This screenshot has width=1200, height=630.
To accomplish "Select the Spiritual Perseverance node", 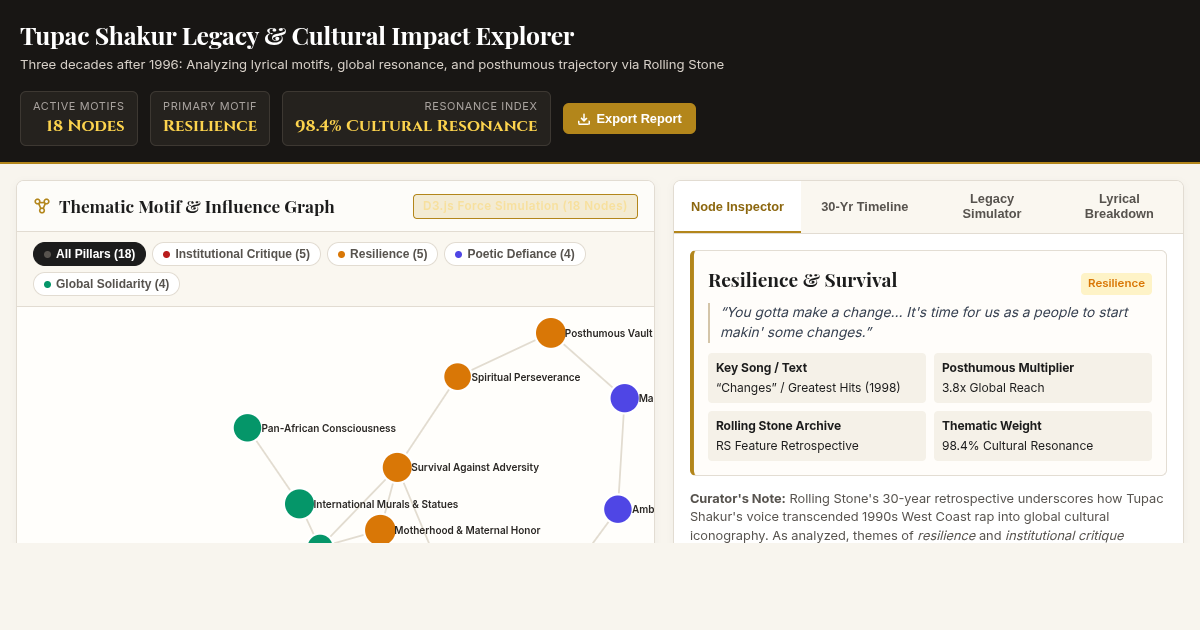I will [x=457, y=377].
